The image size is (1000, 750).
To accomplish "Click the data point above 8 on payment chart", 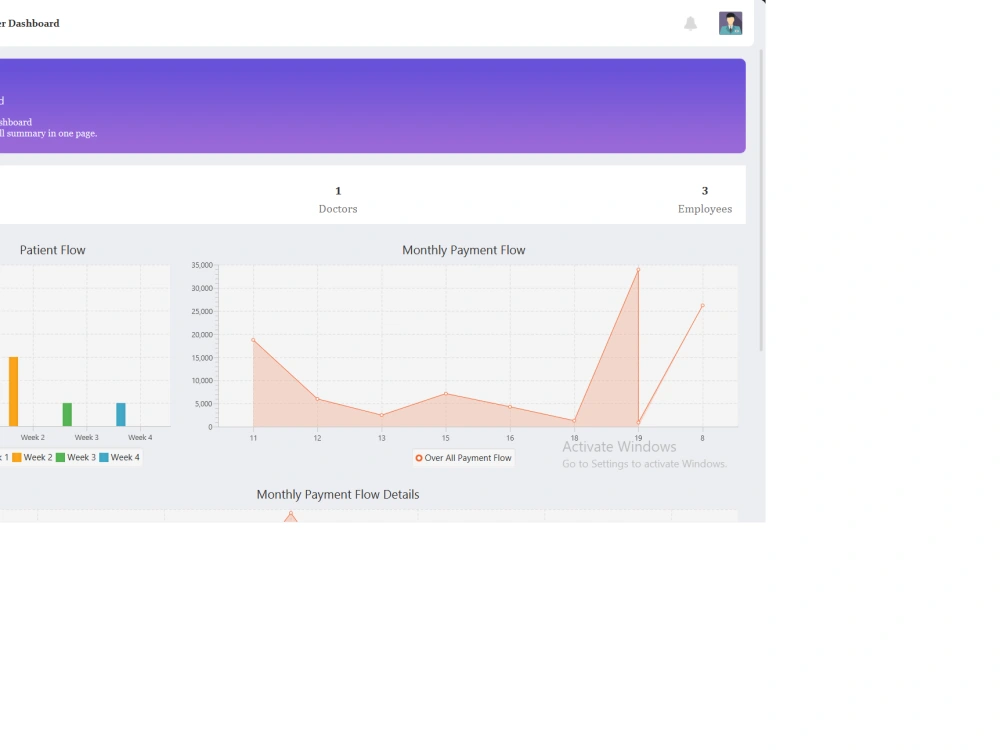I will click(x=702, y=307).
